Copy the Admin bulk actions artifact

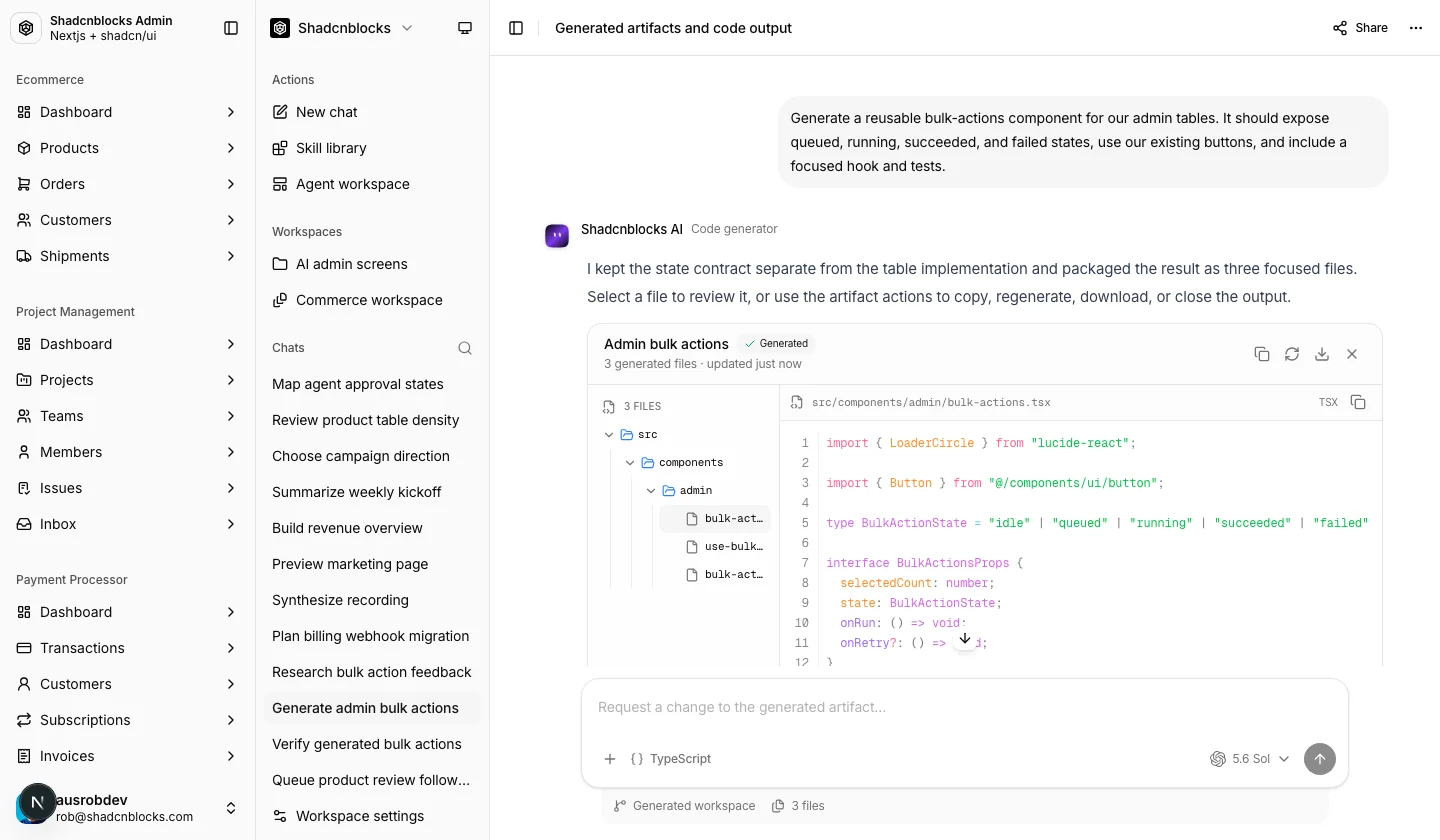point(1262,354)
